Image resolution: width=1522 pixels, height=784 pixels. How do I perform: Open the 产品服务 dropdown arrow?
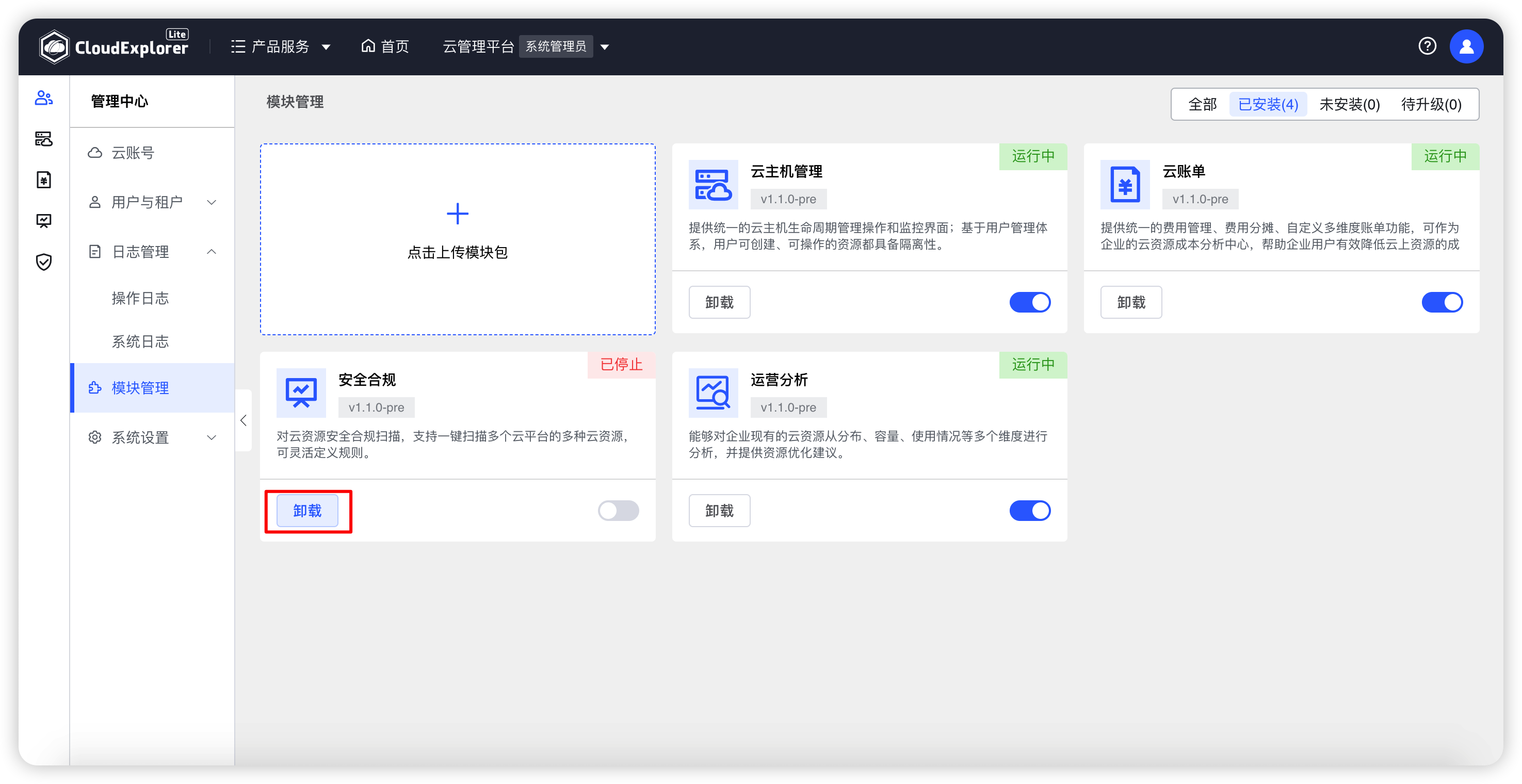click(x=326, y=47)
